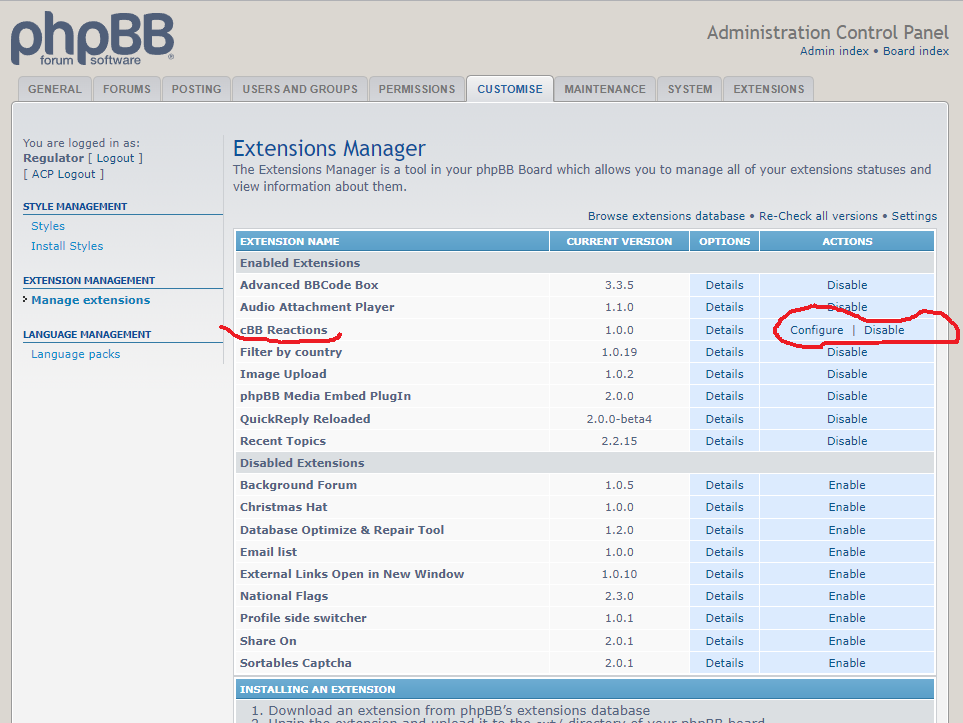View Details for Email list

pos(724,552)
